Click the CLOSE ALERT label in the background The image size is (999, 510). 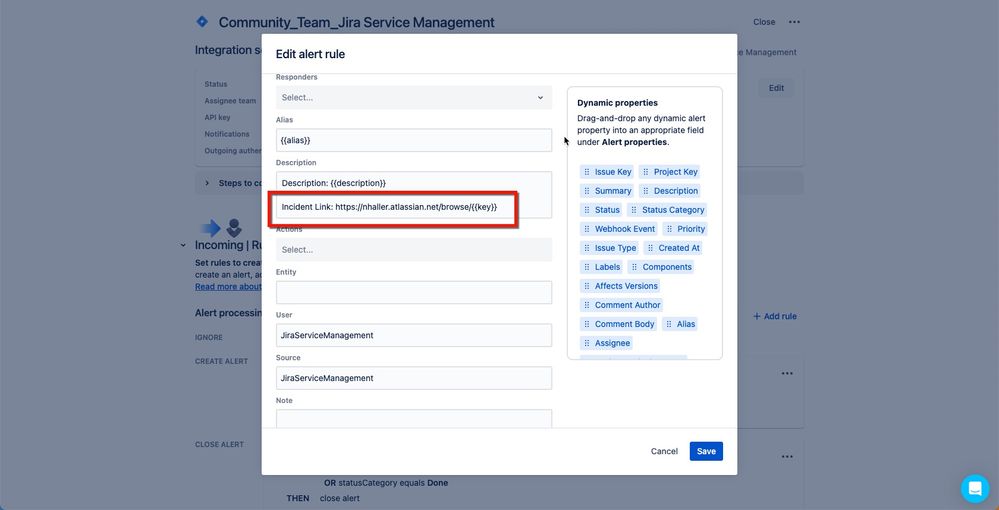tap(219, 444)
